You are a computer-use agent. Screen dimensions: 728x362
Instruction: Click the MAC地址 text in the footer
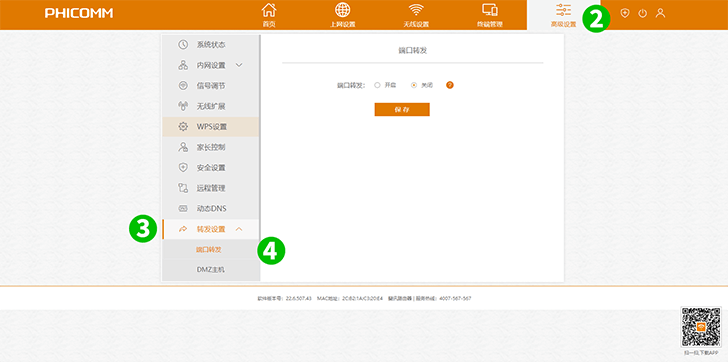coord(350,298)
